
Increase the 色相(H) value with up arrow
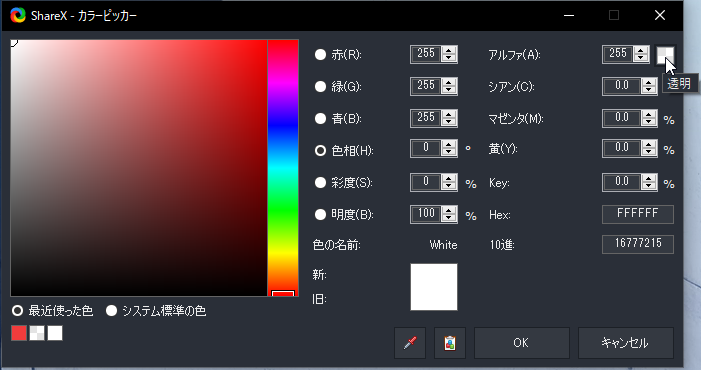[x=449, y=145]
